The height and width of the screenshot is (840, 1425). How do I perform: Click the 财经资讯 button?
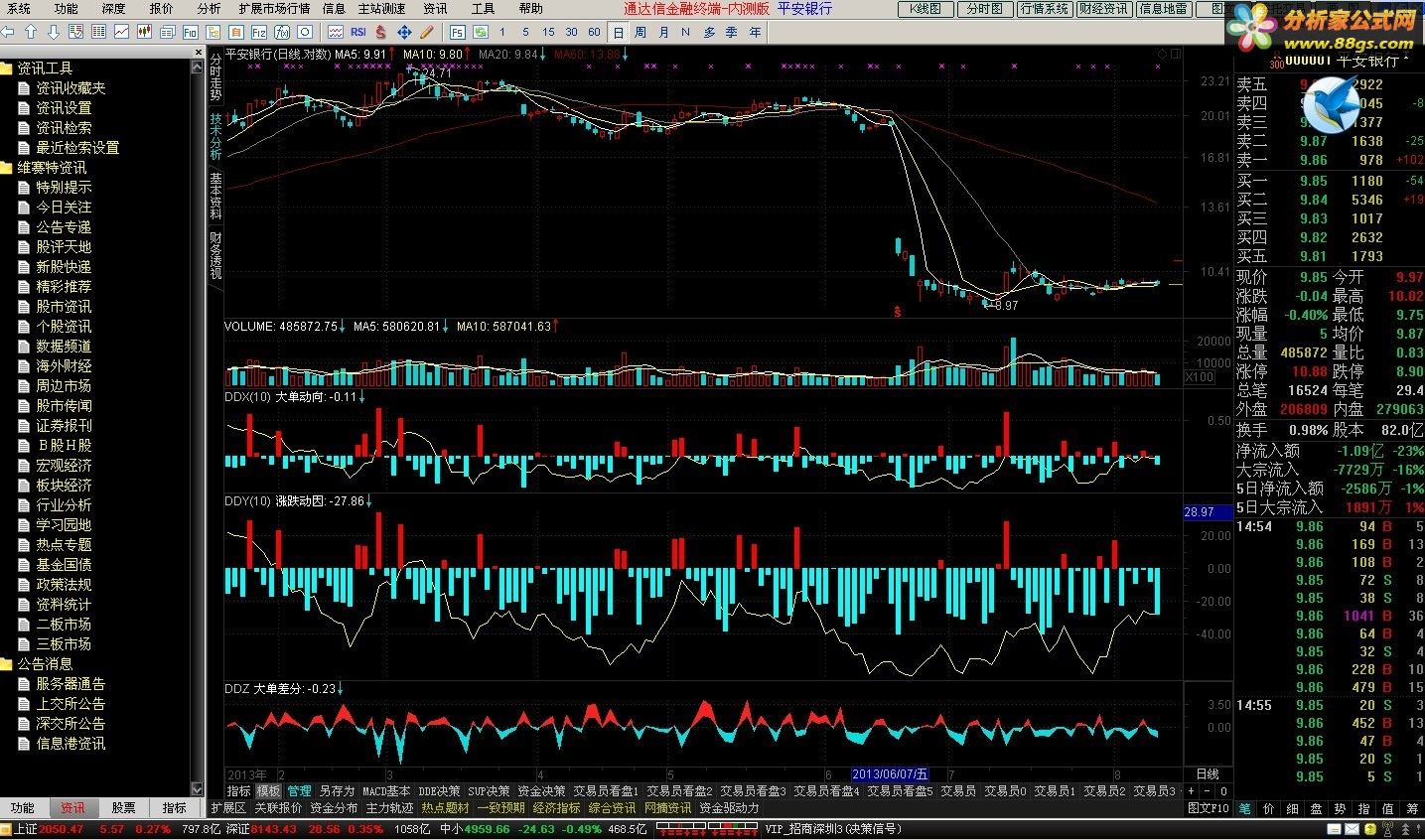[1103, 9]
